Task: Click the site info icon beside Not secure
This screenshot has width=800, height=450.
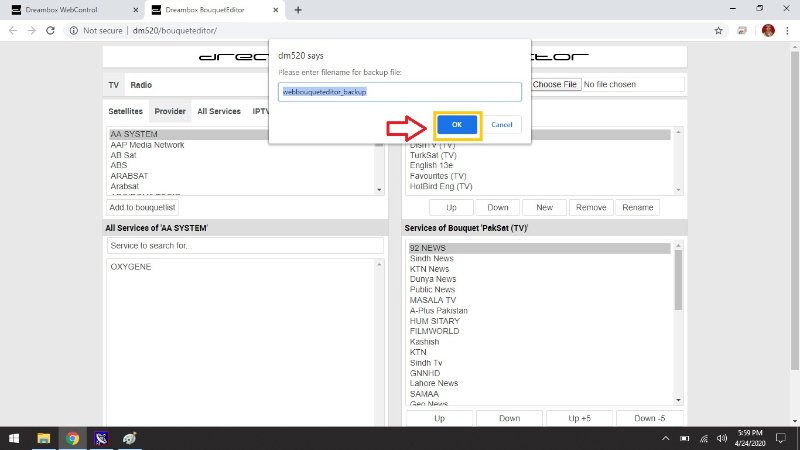Action: pos(74,31)
